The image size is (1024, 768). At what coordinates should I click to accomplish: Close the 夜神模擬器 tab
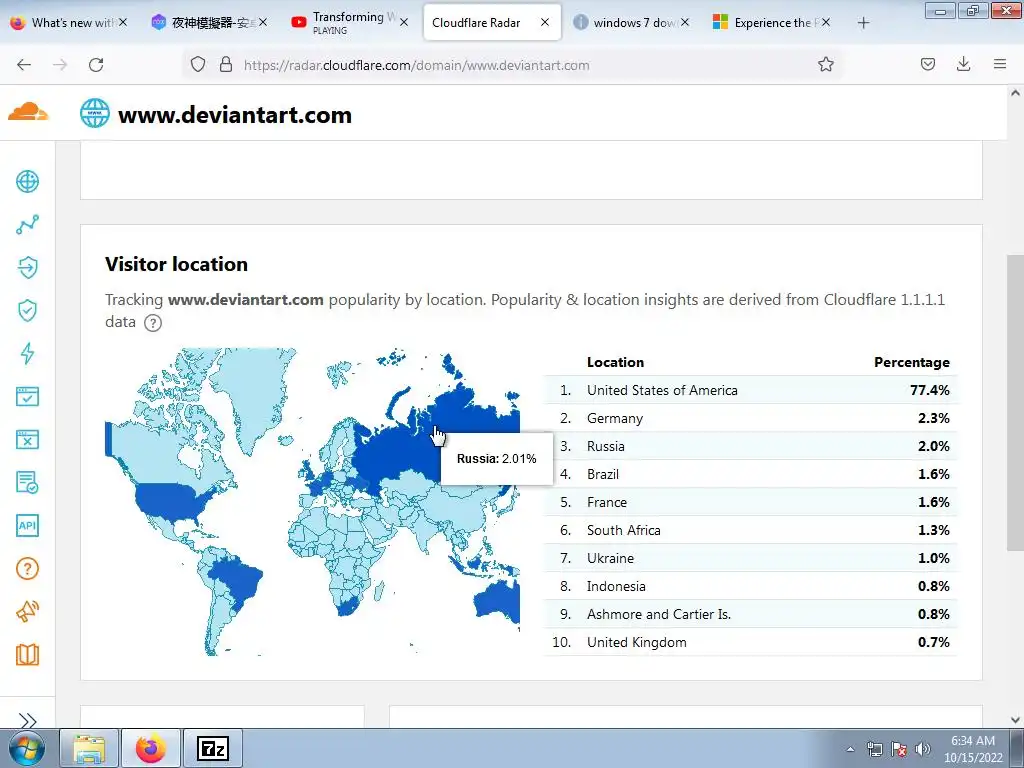263,22
